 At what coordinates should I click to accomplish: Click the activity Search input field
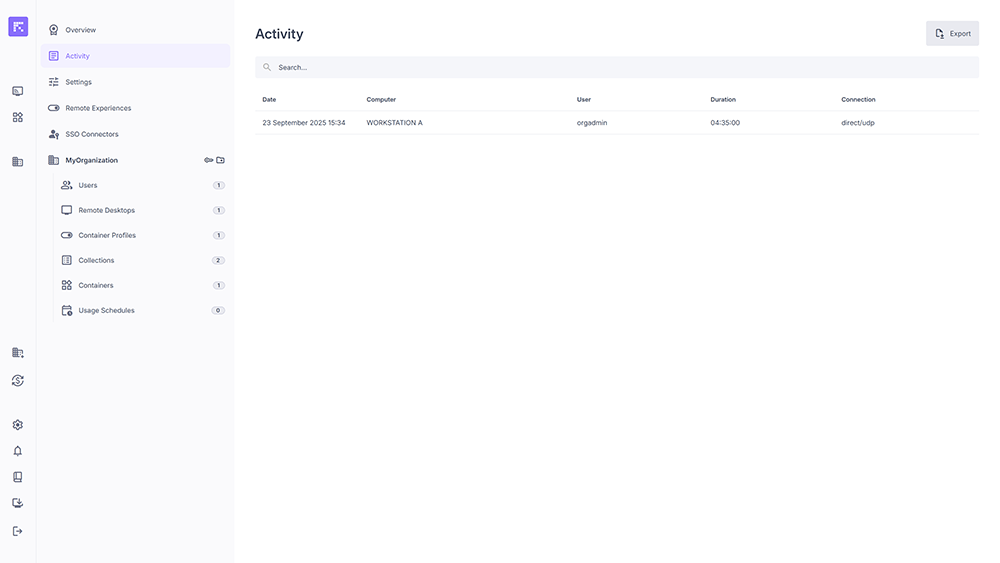pyautogui.click(x=616, y=67)
